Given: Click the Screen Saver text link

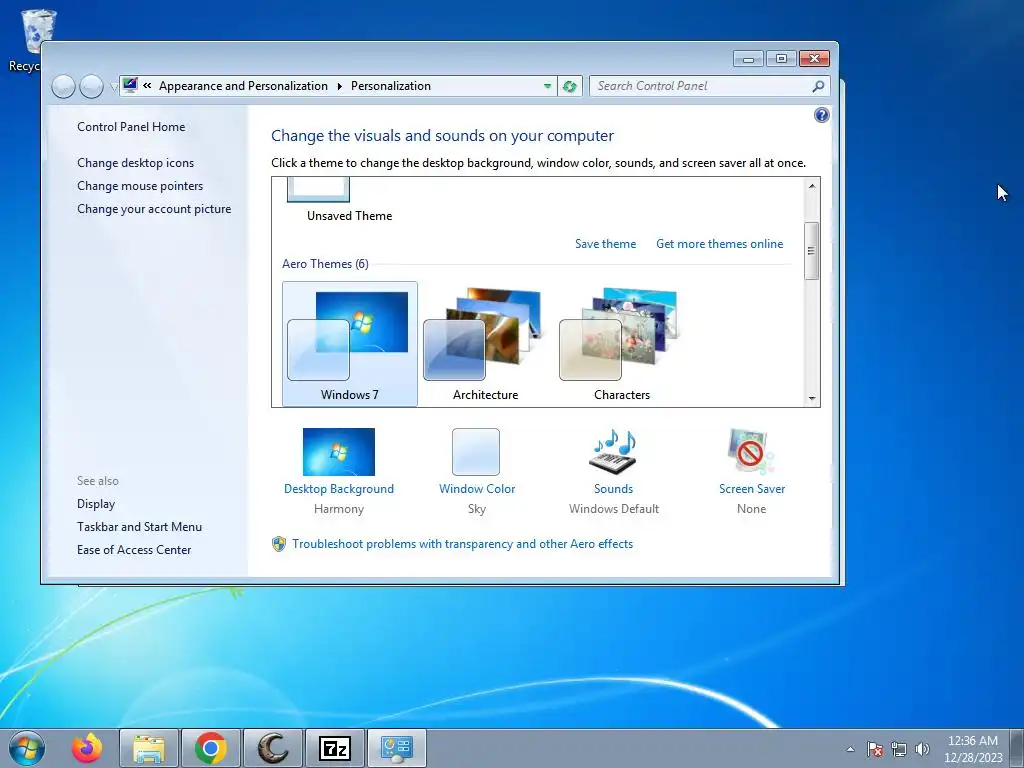Looking at the screenshot, I should point(752,488).
